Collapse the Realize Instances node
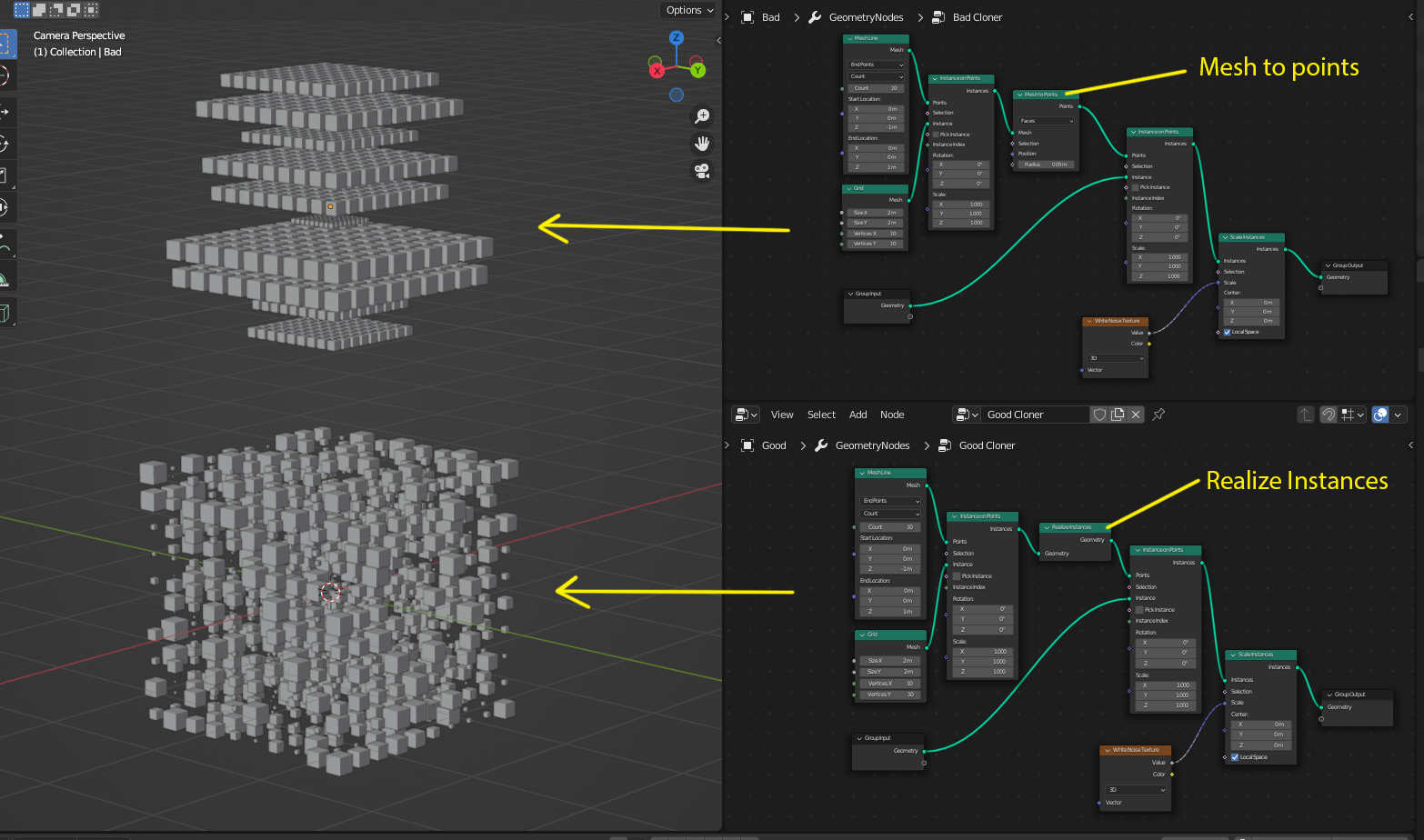 click(x=1046, y=527)
